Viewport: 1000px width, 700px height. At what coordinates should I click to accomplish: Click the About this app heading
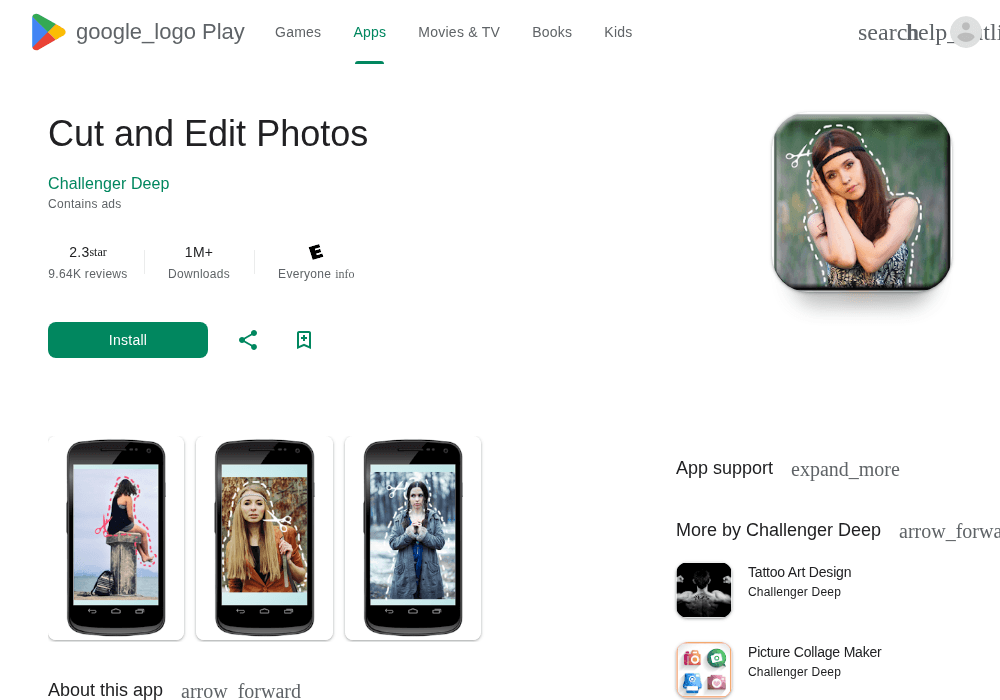[105, 690]
